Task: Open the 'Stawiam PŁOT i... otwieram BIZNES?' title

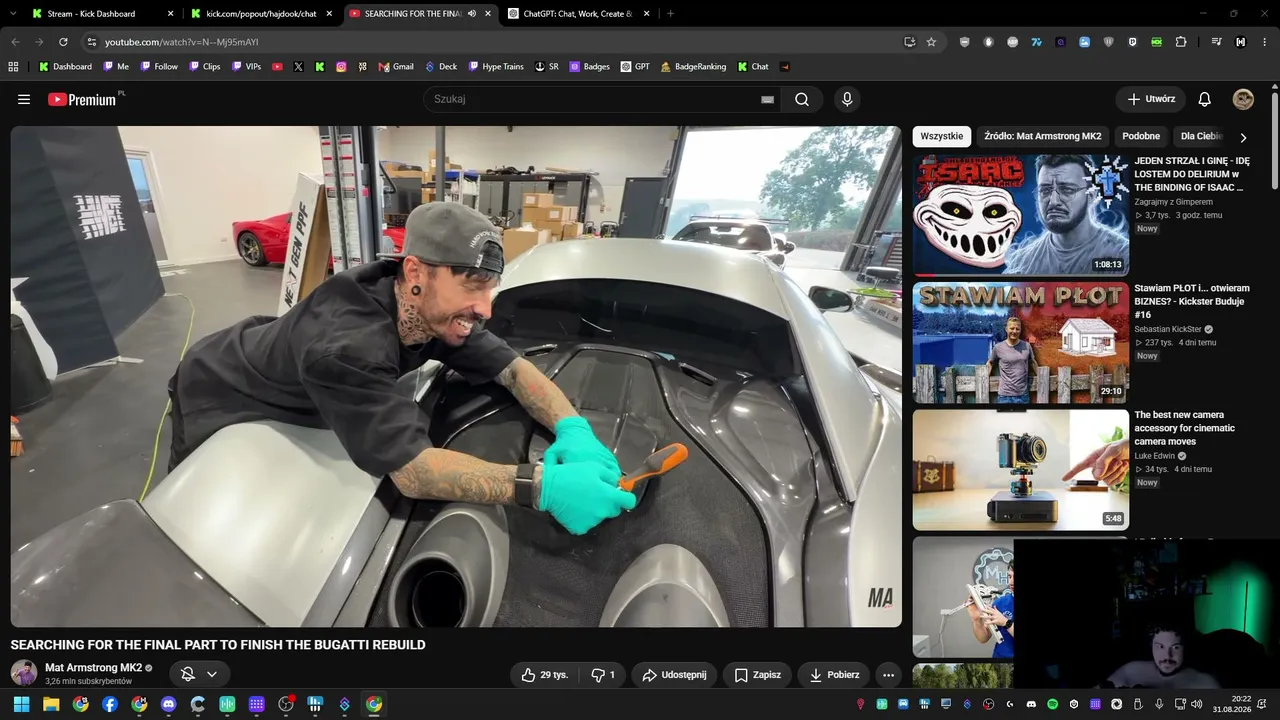Action: 1192,301
